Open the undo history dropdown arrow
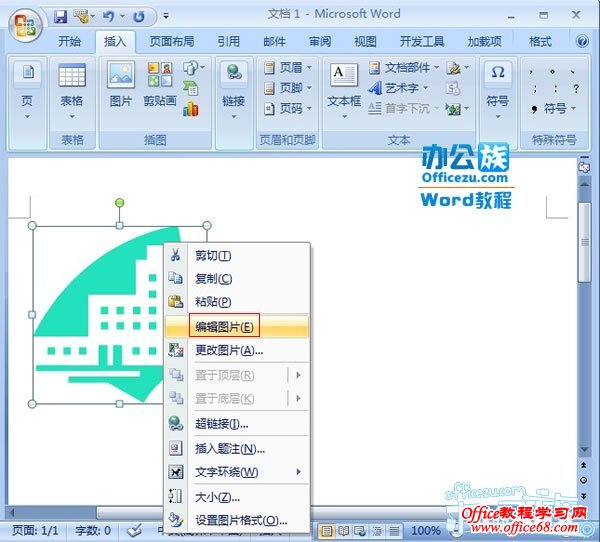This screenshot has height=542, width=600. coord(122,16)
